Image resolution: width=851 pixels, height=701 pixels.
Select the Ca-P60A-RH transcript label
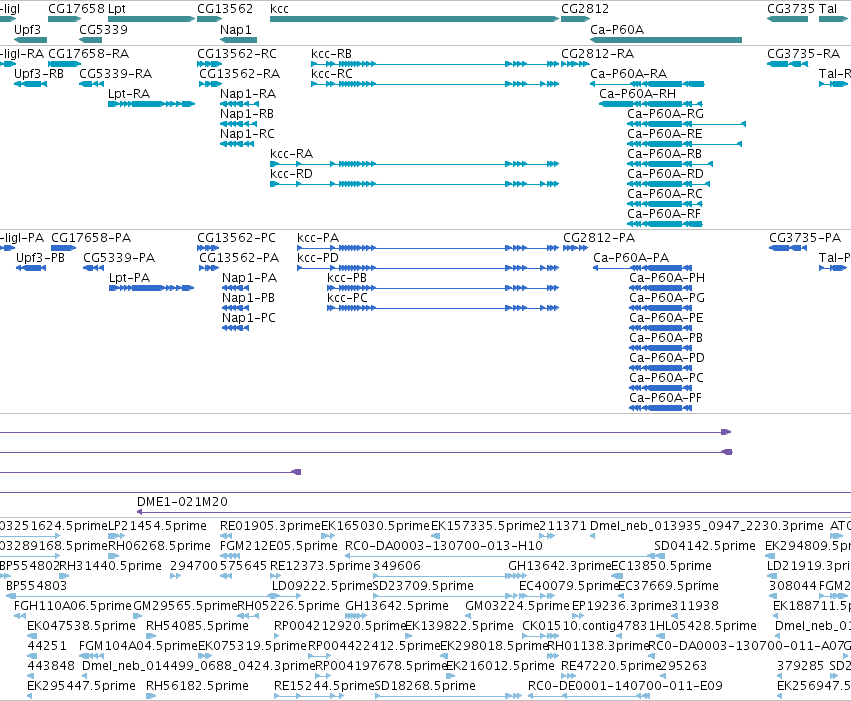click(x=637, y=94)
